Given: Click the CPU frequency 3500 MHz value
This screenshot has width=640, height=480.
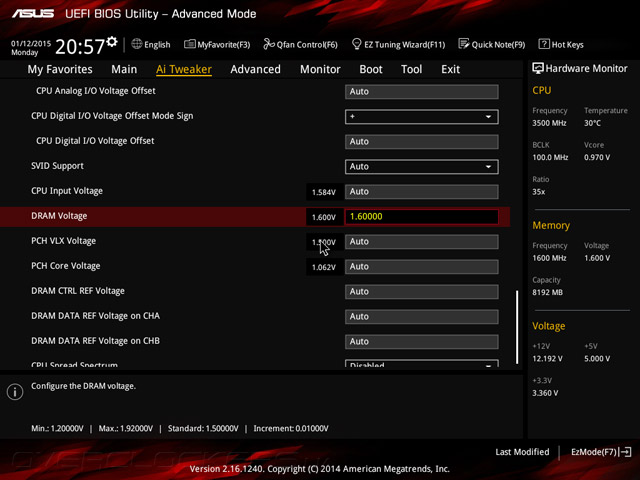Looking at the screenshot, I should 549,123.
